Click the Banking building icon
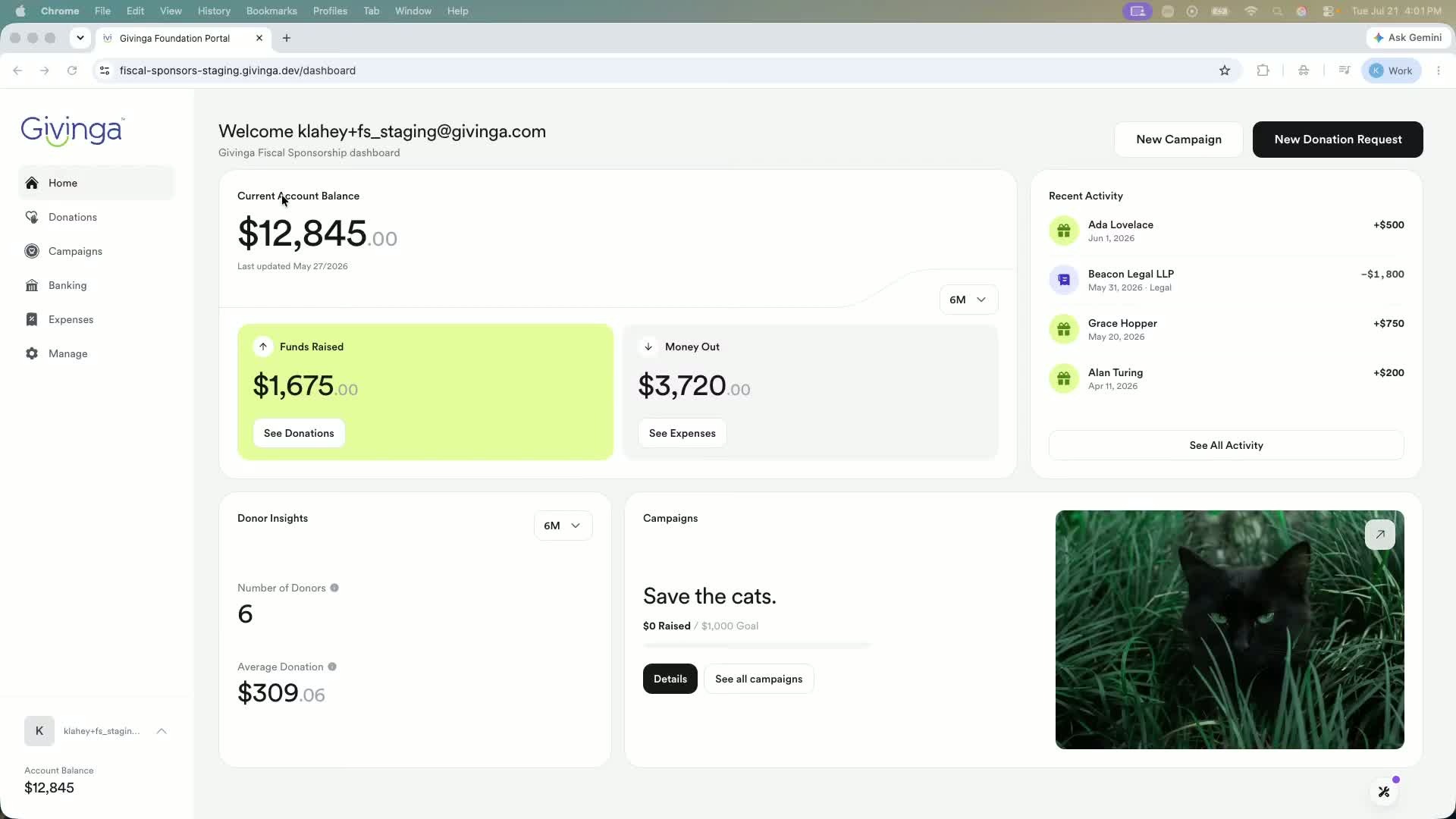1456x819 pixels. [32, 285]
